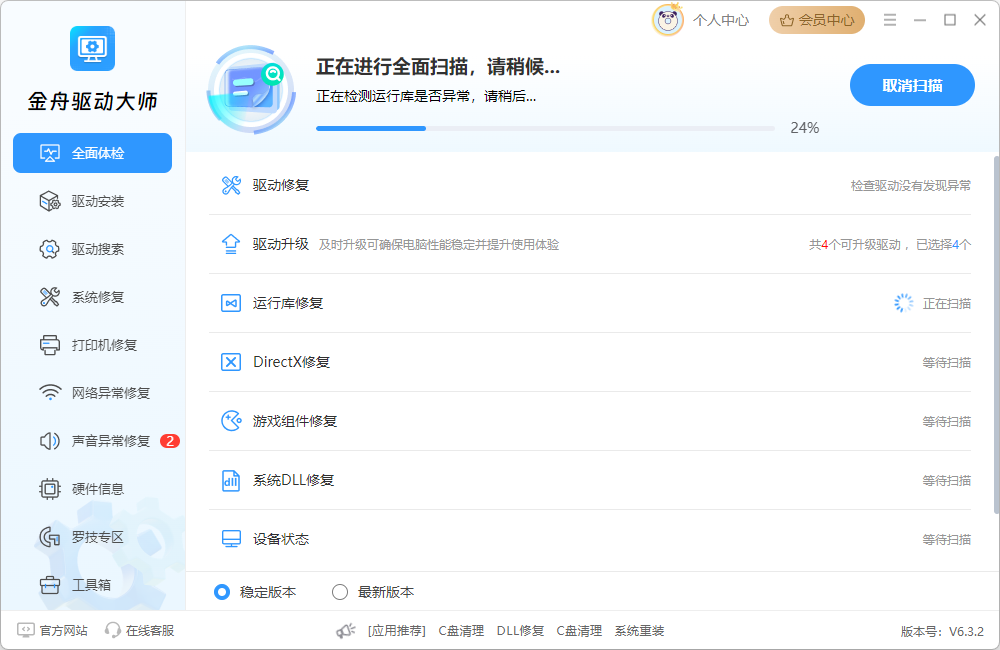Go to 系统修复 in sidebar
Image resolution: width=1000 pixels, height=650 pixels.
click(x=92, y=297)
